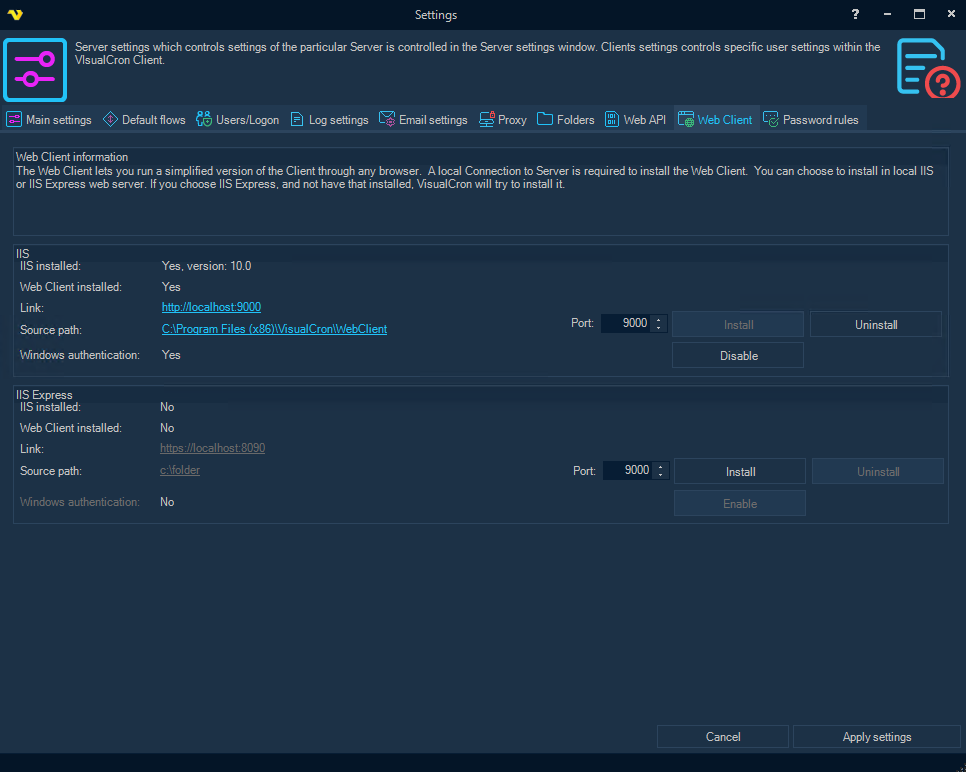Disable Windows authentication for IIS
This screenshot has width=966, height=772.
point(738,356)
